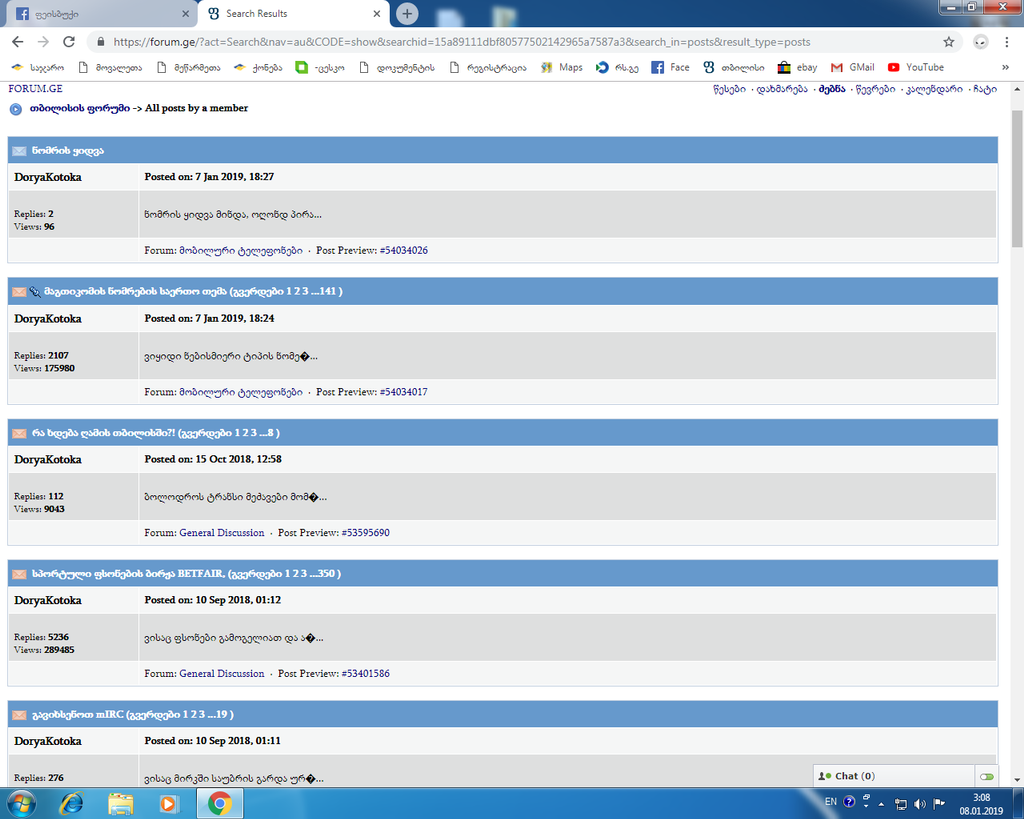Open Post Preview #53595690
Viewport: 1024px width, 819px height.
click(365, 533)
